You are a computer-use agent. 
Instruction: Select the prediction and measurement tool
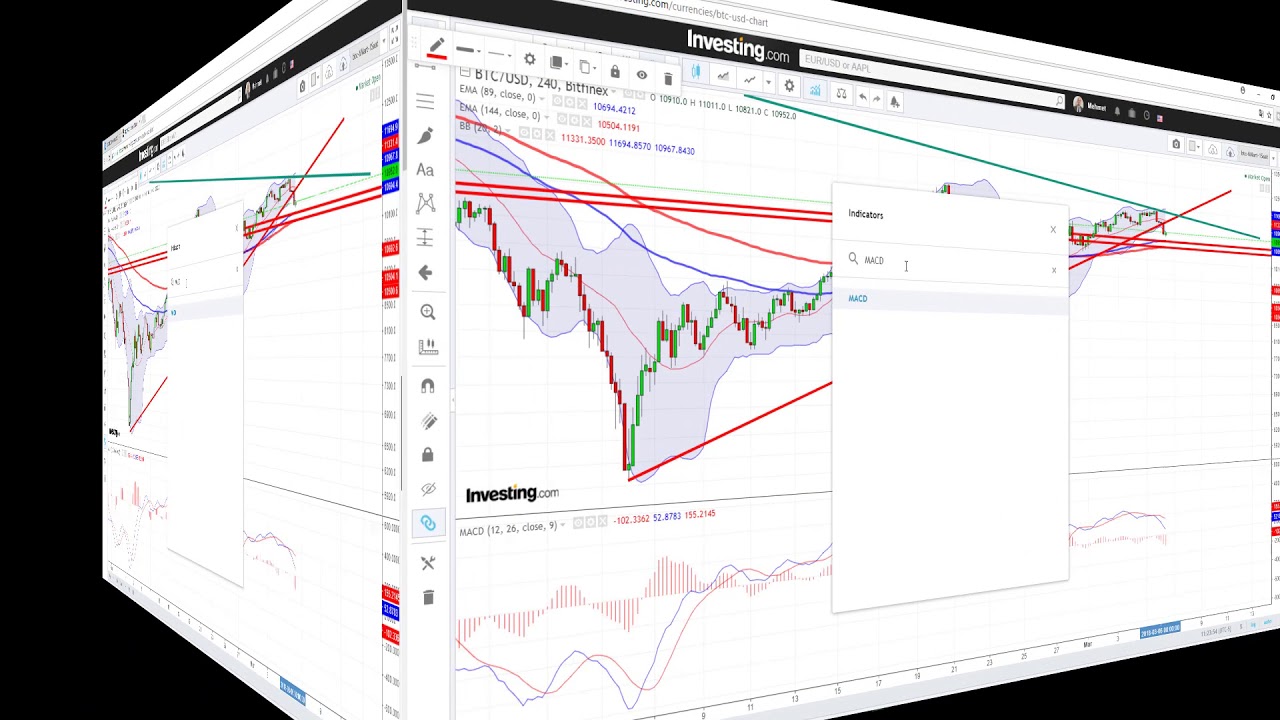click(x=426, y=238)
